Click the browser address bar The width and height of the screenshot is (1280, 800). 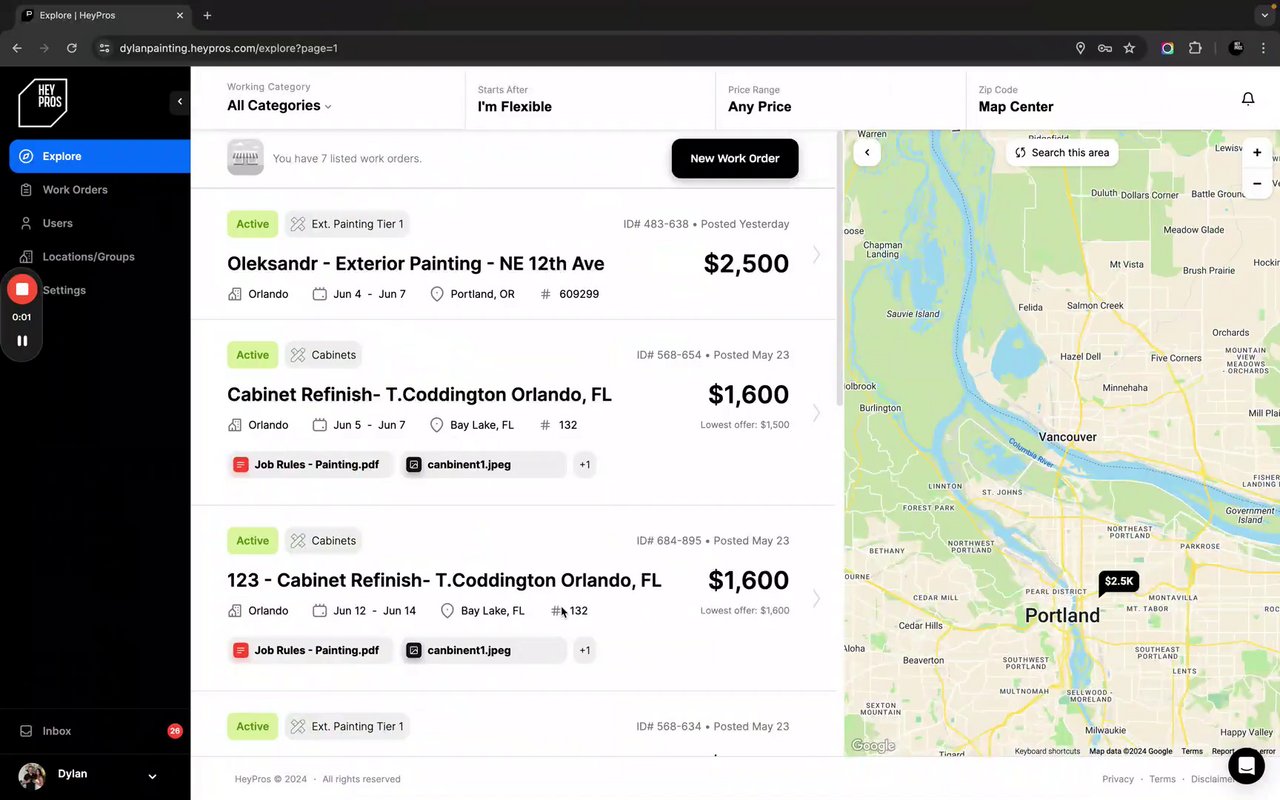(590, 48)
